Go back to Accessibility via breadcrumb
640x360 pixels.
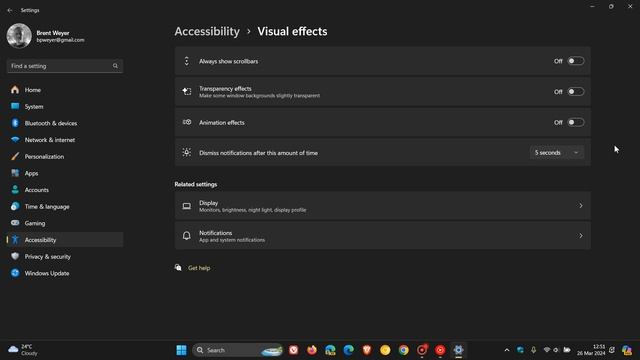207,31
